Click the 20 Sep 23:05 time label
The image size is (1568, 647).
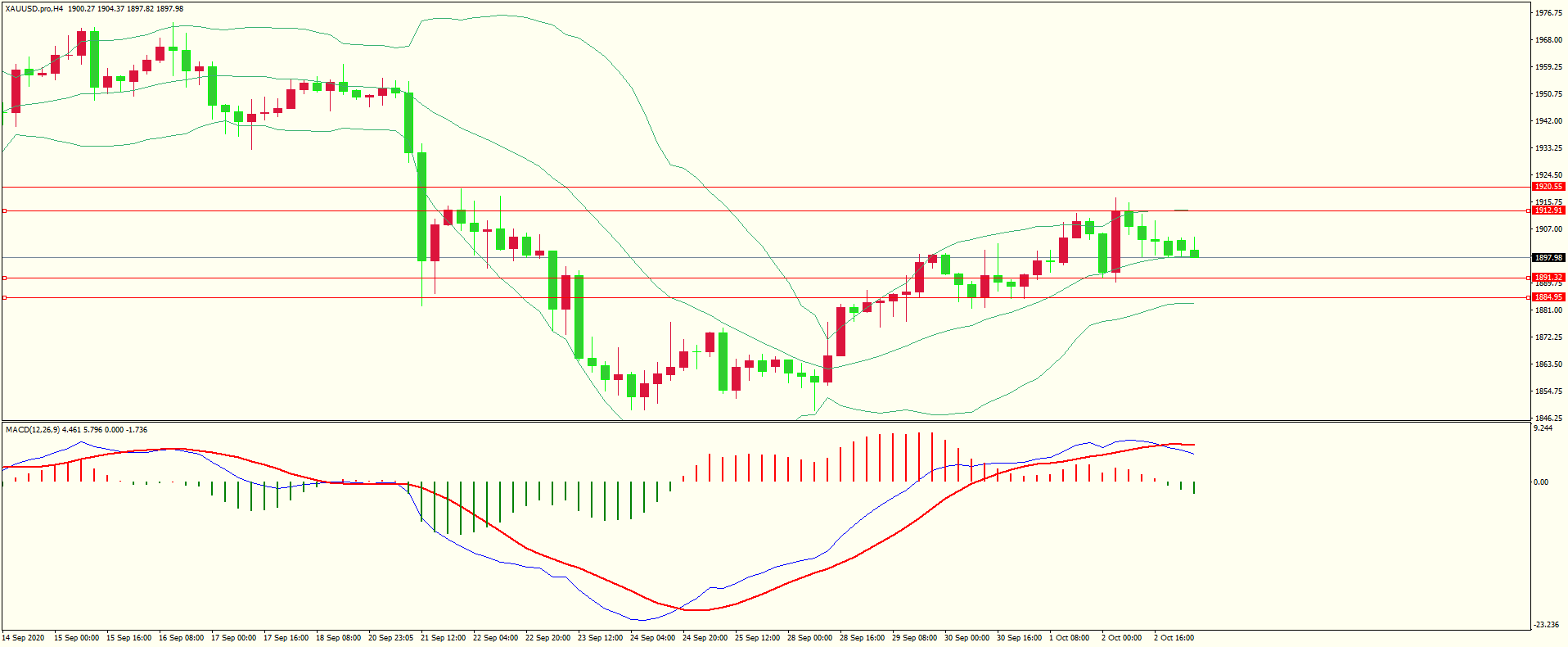tap(390, 638)
